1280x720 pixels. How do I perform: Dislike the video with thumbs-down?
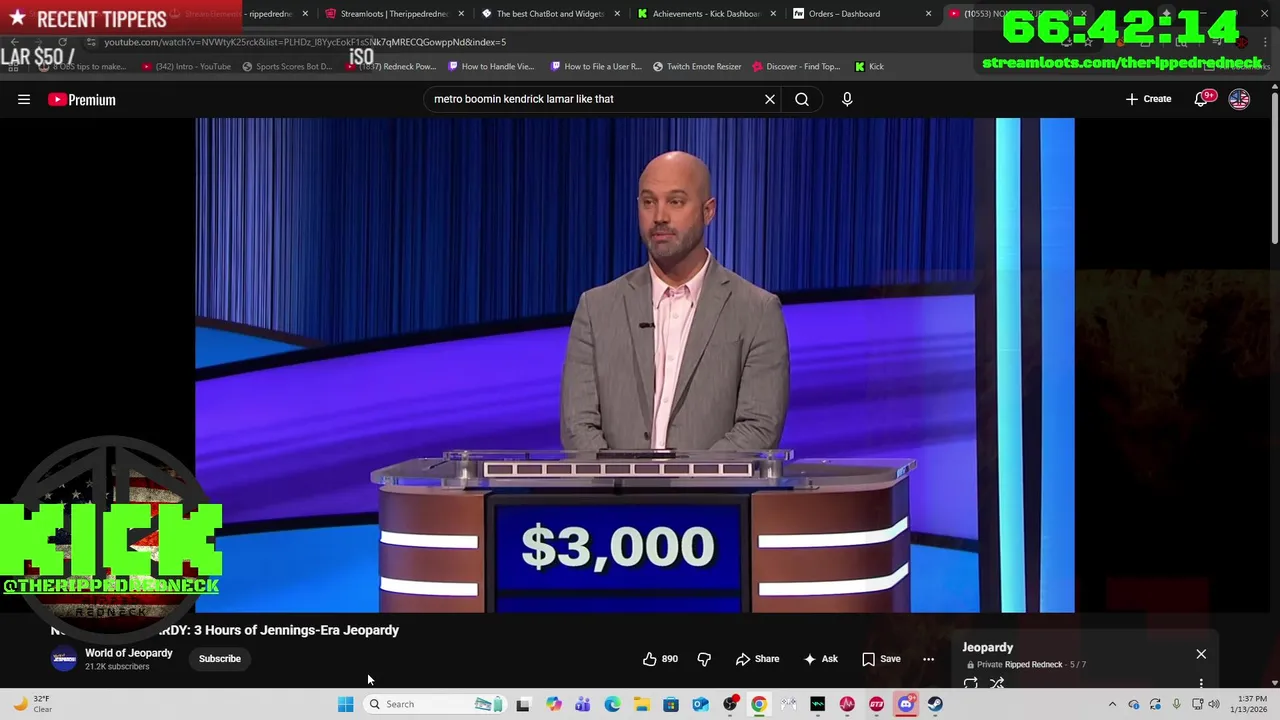tap(704, 659)
